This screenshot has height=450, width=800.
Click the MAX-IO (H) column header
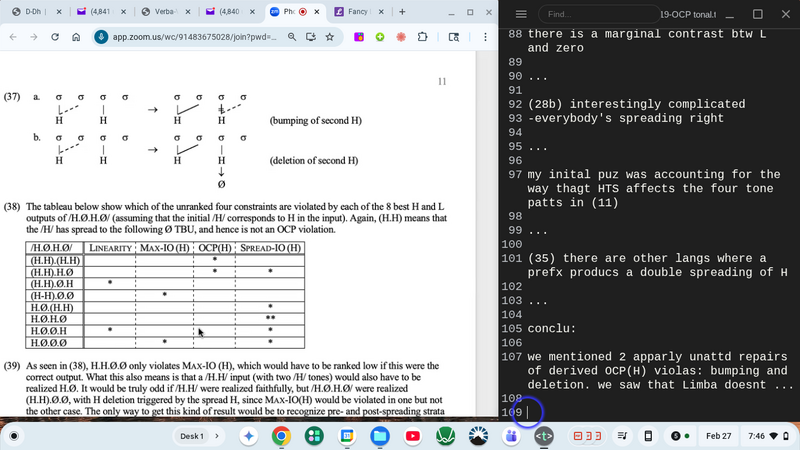click(x=164, y=248)
